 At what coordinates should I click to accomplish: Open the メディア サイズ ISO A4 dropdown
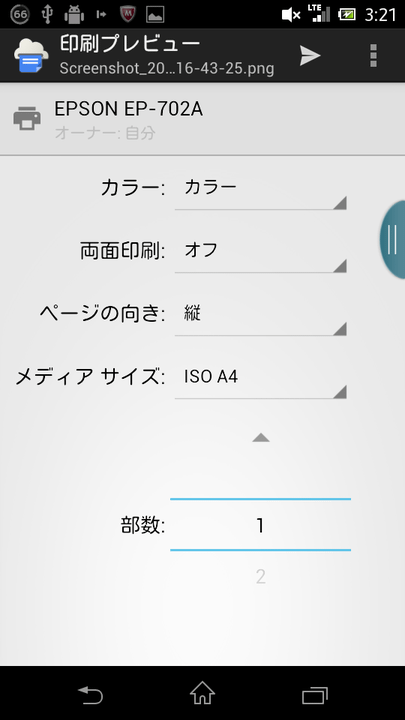[x=260, y=380]
